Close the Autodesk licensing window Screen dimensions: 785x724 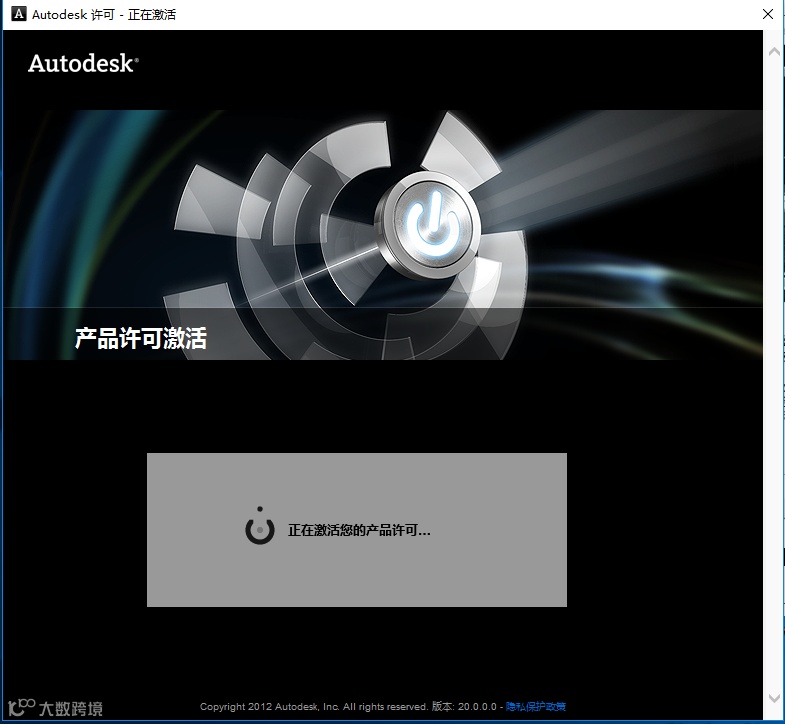pyautogui.click(x=767, y=14)
